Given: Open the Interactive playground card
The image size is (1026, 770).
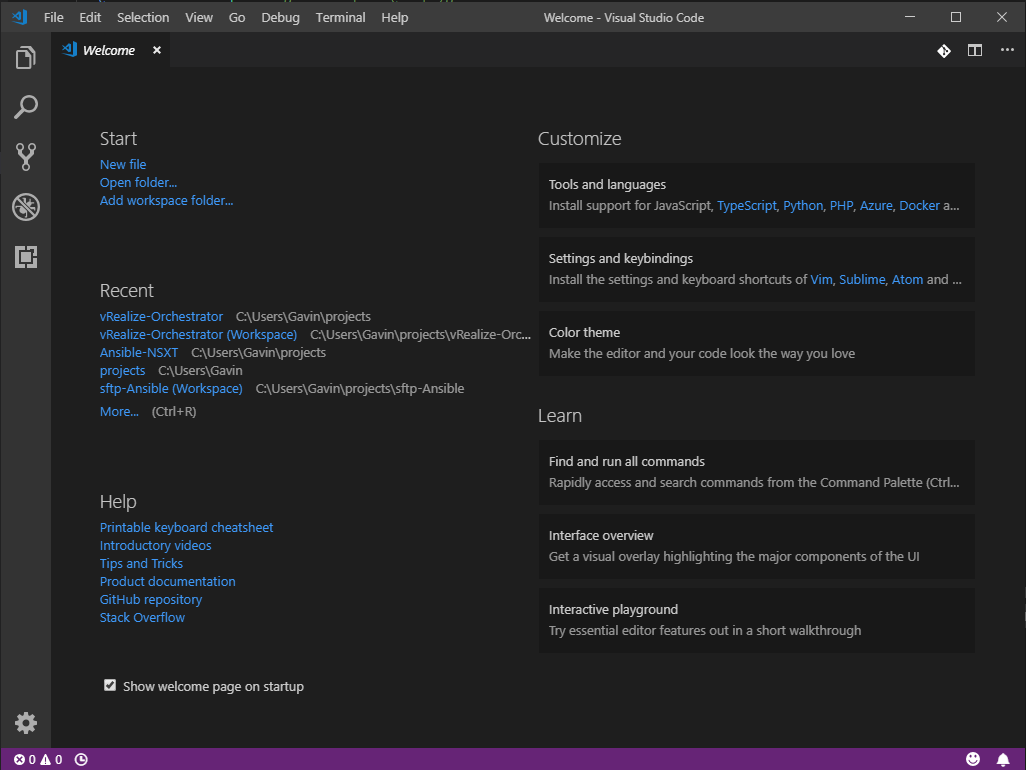Looking at the screenshot, I should click(x=756, y=620).
